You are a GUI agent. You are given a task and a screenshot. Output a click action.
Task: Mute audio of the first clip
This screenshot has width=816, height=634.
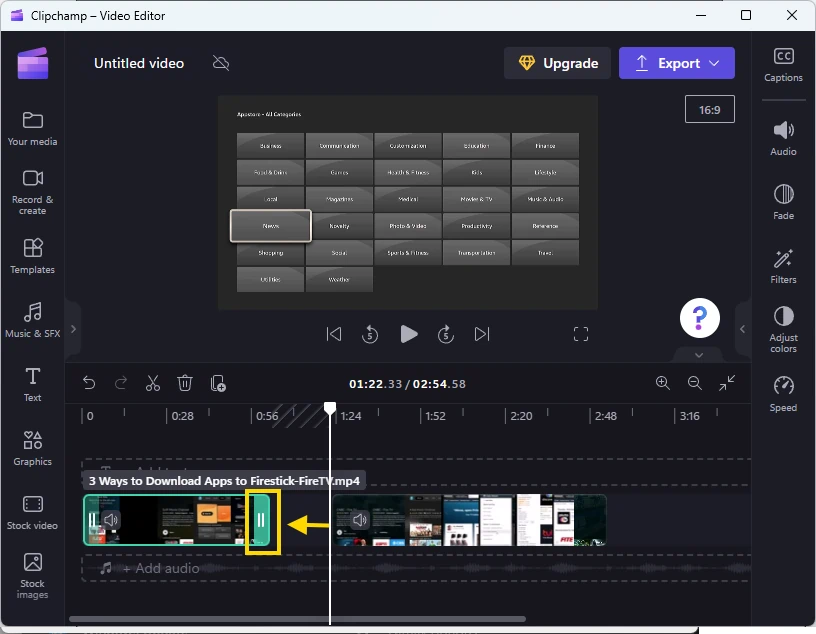(110, 519)
